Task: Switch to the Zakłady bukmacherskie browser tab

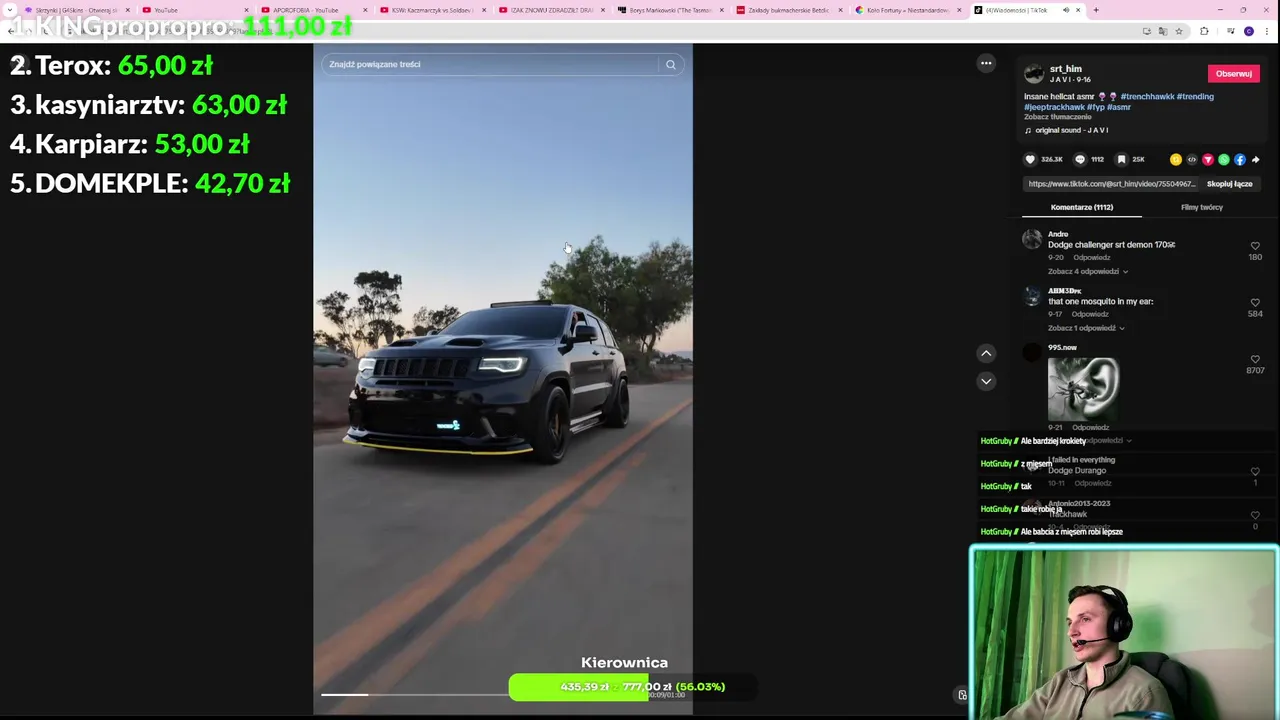Action: [788, 10]
